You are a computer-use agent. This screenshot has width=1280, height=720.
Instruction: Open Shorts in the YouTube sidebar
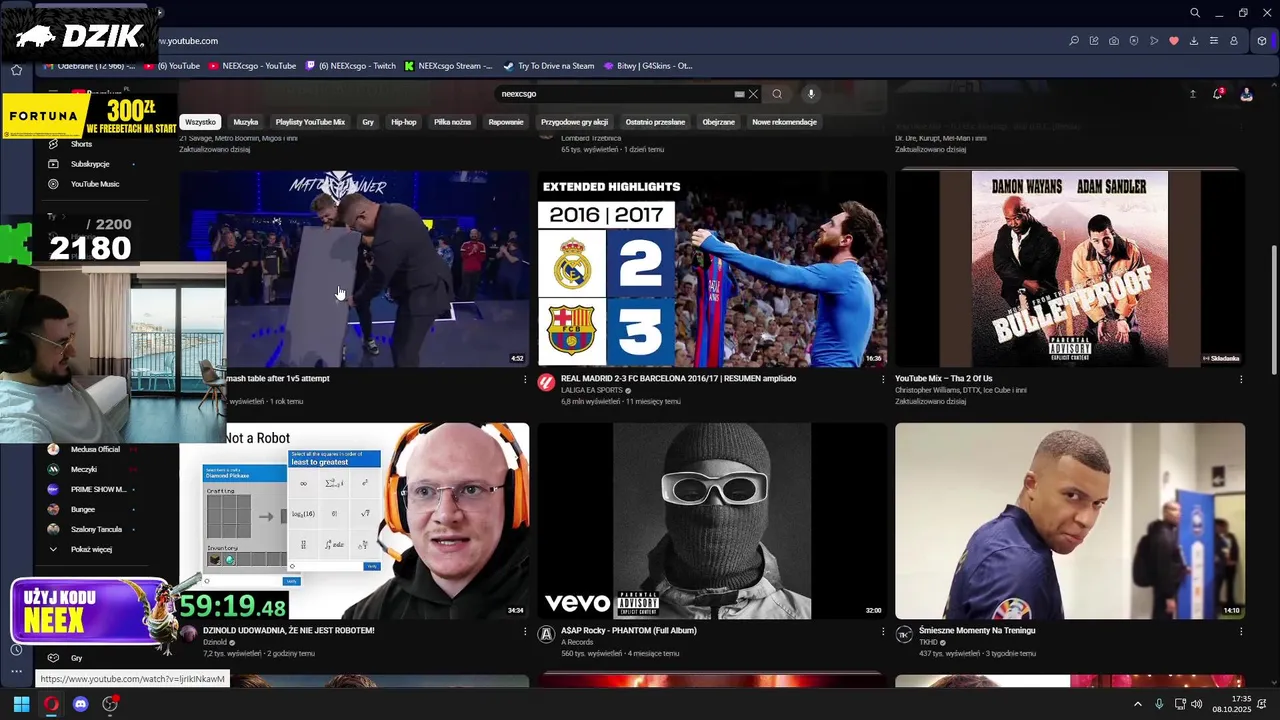click(x=81, y=144)
